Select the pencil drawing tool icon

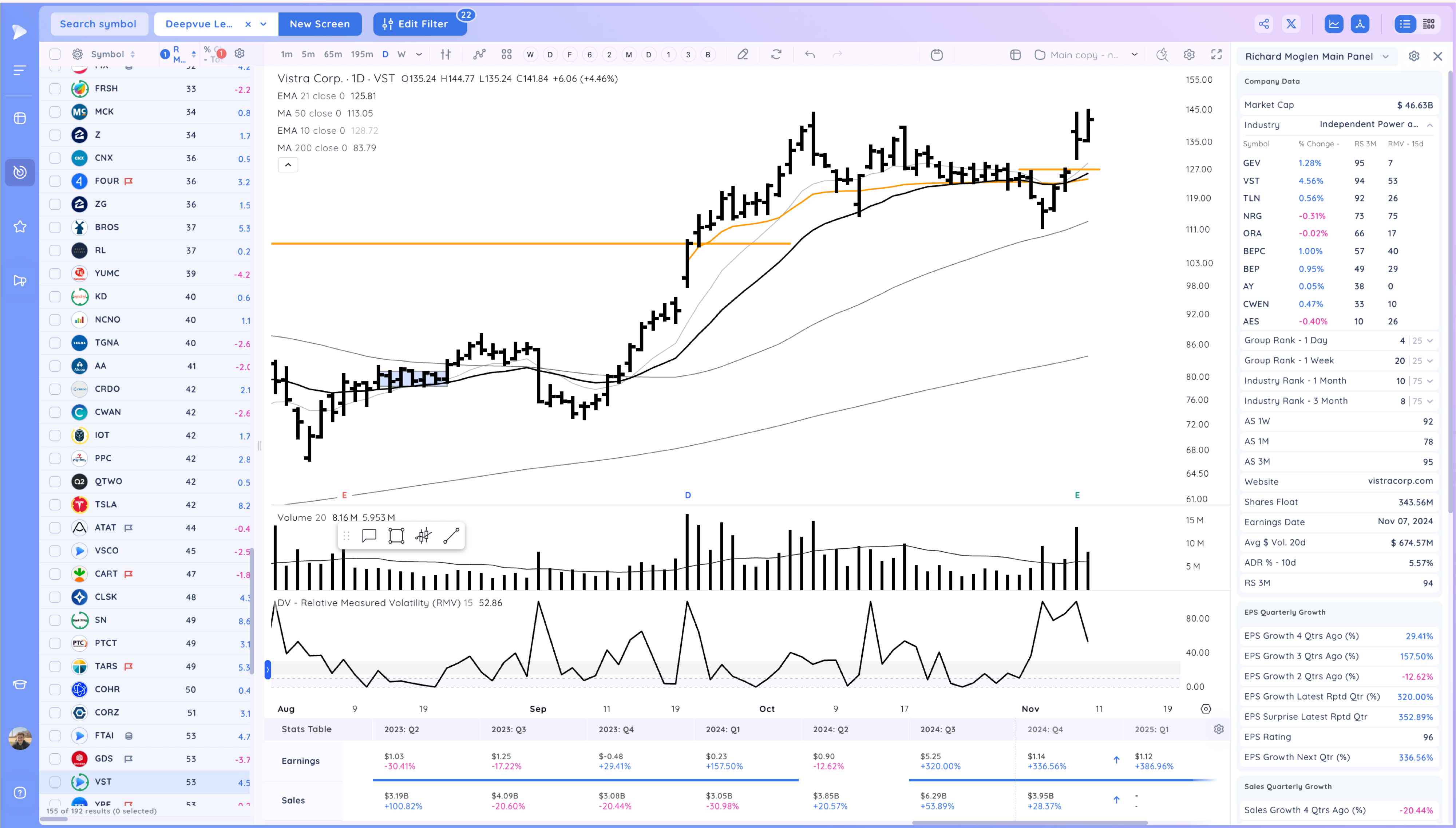742,55
